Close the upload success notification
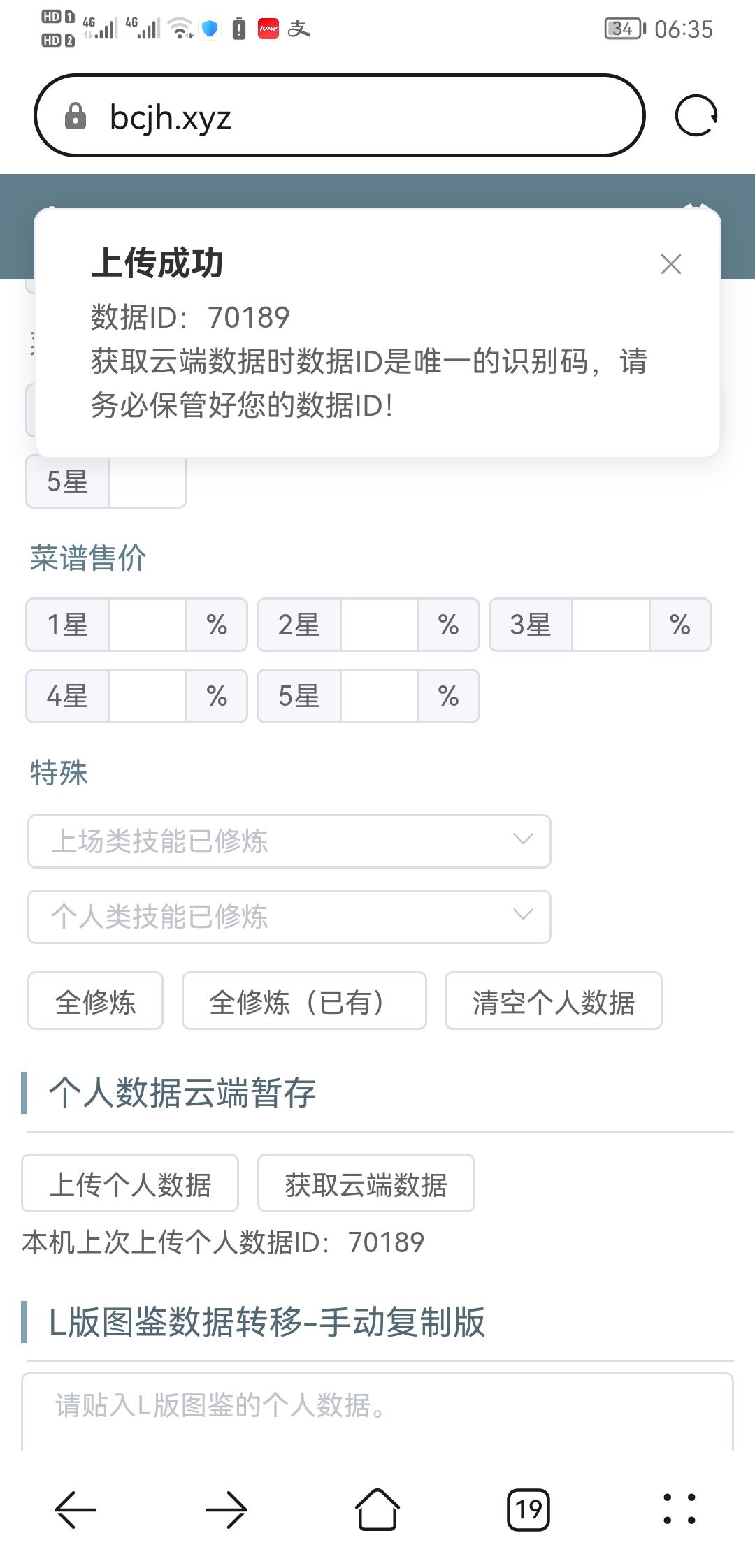This screenshot has width=755, height=1568. coord(670,264)
